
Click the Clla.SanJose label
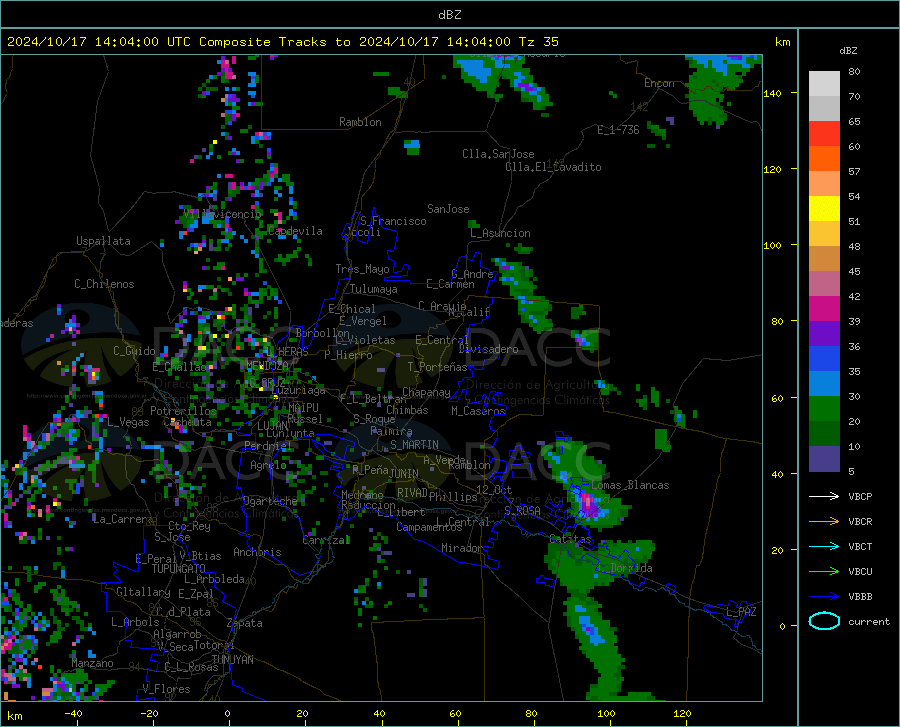498,154
